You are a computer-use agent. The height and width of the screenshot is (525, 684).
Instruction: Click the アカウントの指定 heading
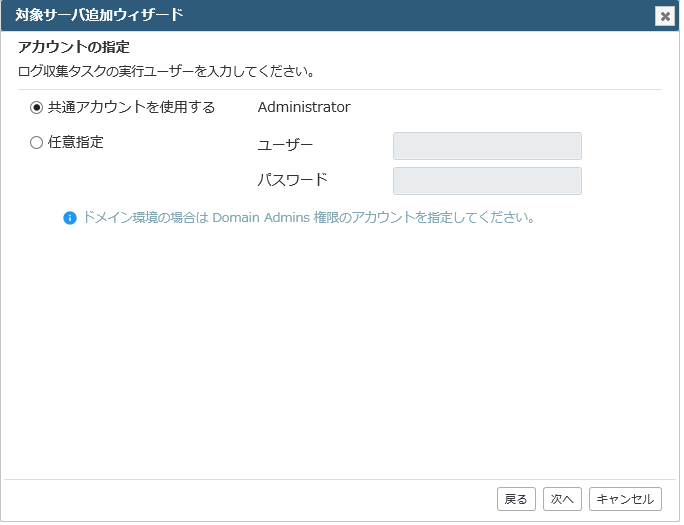[x=74, y=47]
